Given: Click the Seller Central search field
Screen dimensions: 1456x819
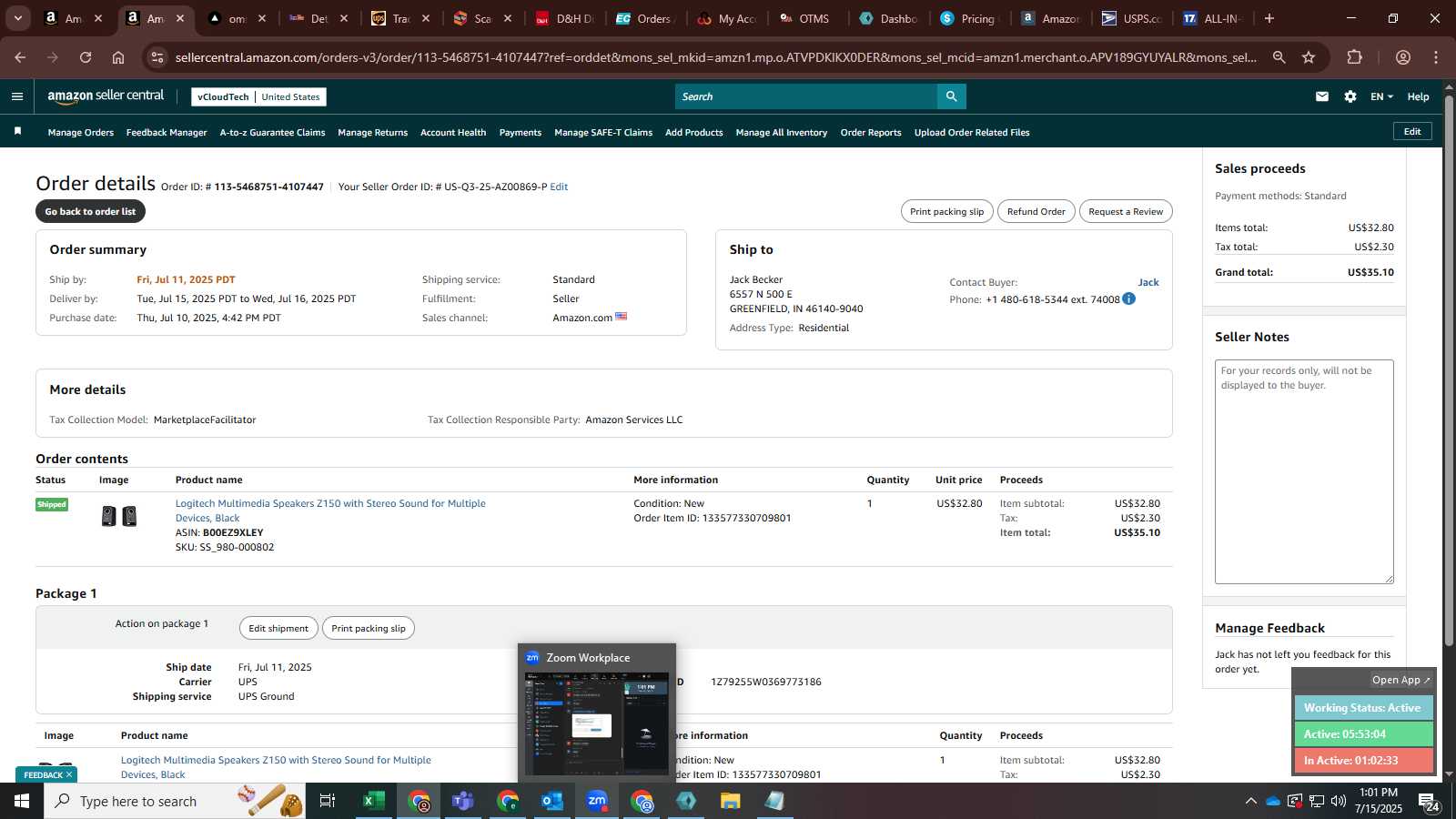Looking at the screenshot, I should 806,96.
